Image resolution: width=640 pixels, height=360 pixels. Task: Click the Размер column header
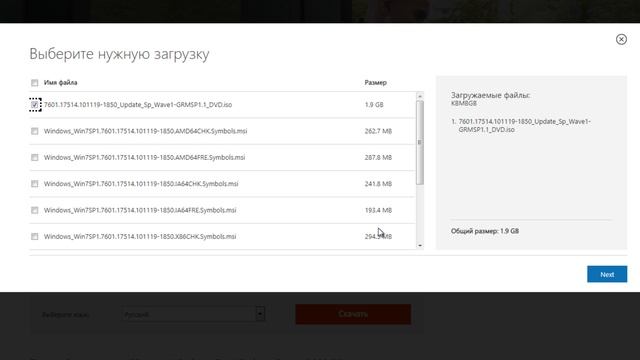[376, 82]
